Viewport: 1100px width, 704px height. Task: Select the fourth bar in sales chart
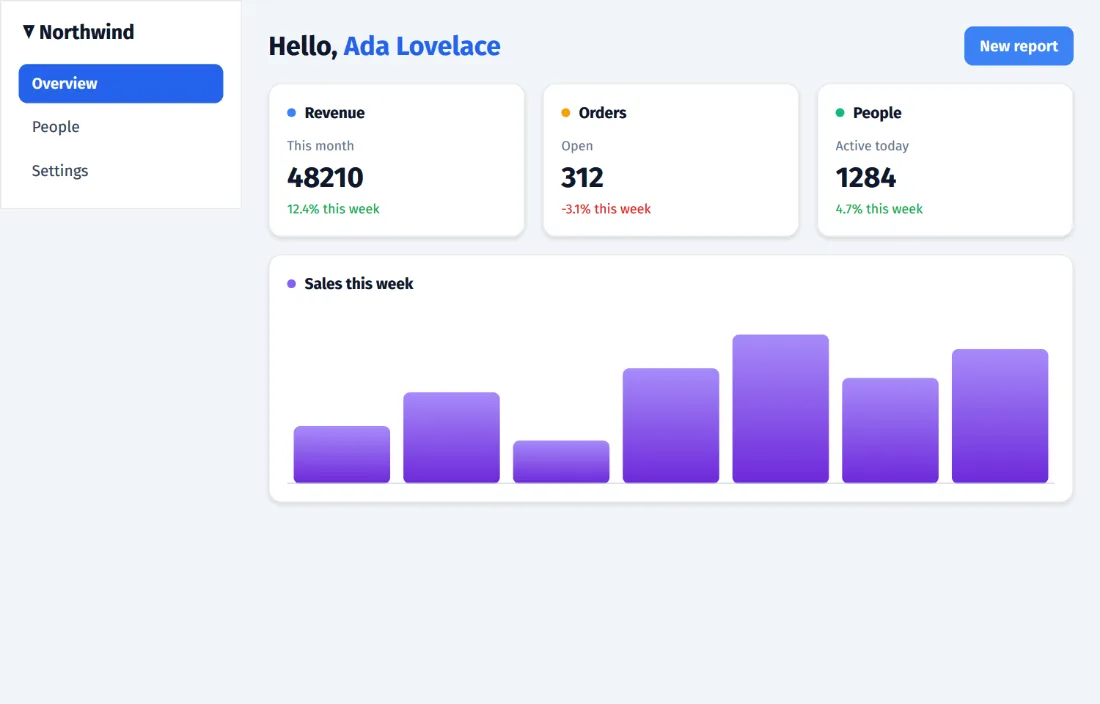click(x=671, y=426)
